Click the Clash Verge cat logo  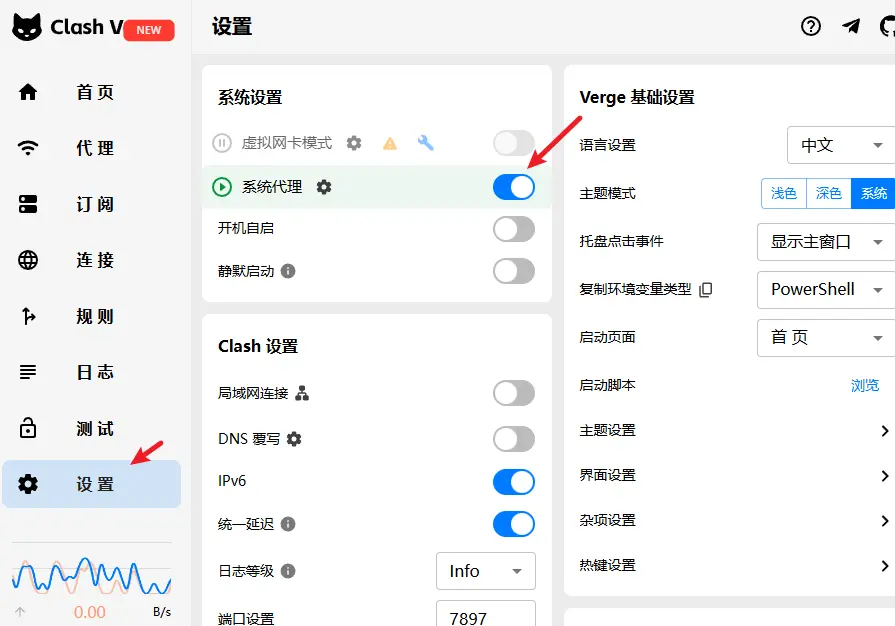click(x=27, y=27)
